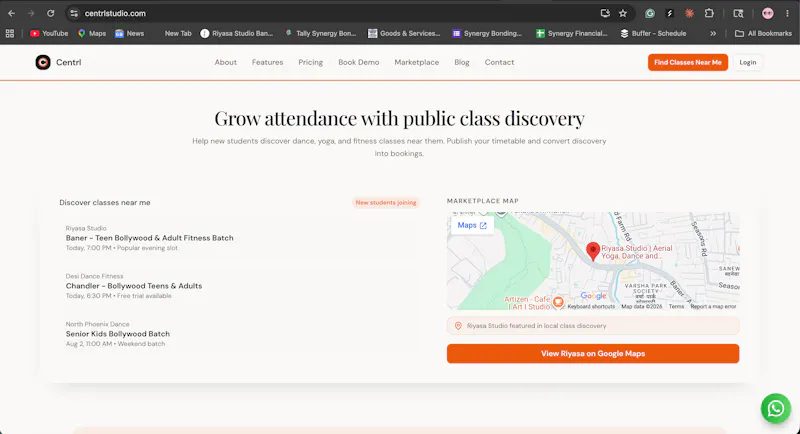
Task: Open the WhatsApp chat floating button
Action: (x=776, y=408)
